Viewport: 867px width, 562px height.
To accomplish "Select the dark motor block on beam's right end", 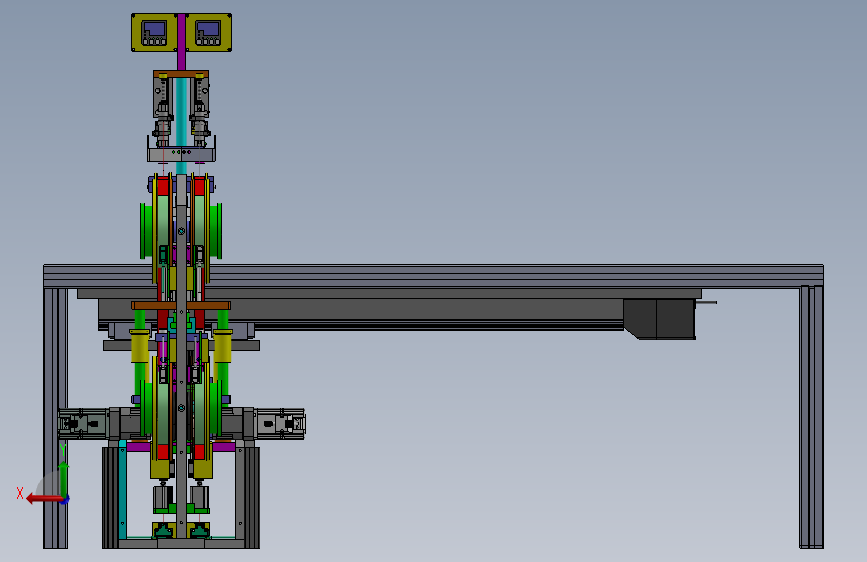I will (x=660, y=319).
